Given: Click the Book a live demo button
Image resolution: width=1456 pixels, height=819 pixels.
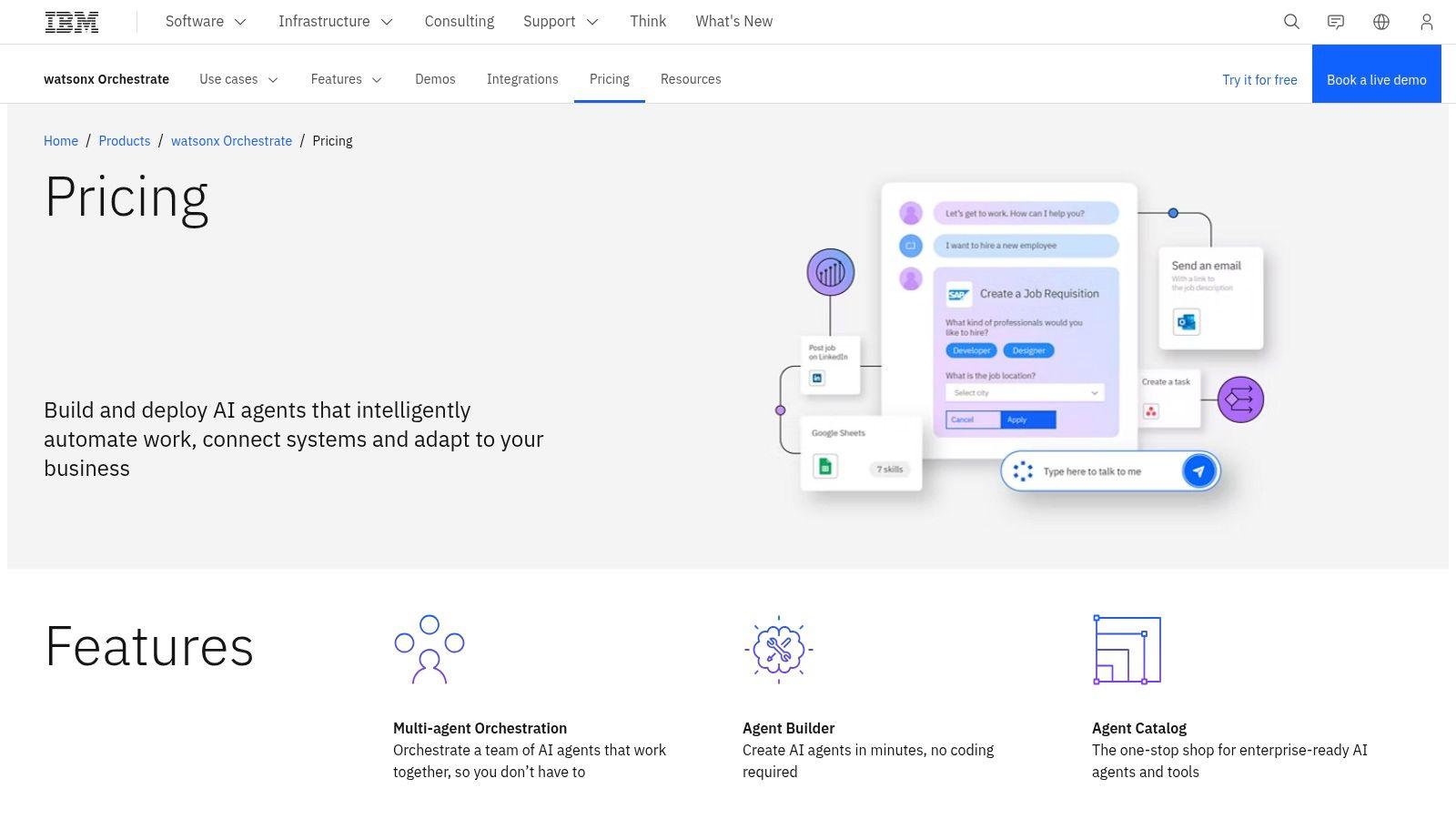Looking at the screenshot, I should point(1377,74).
